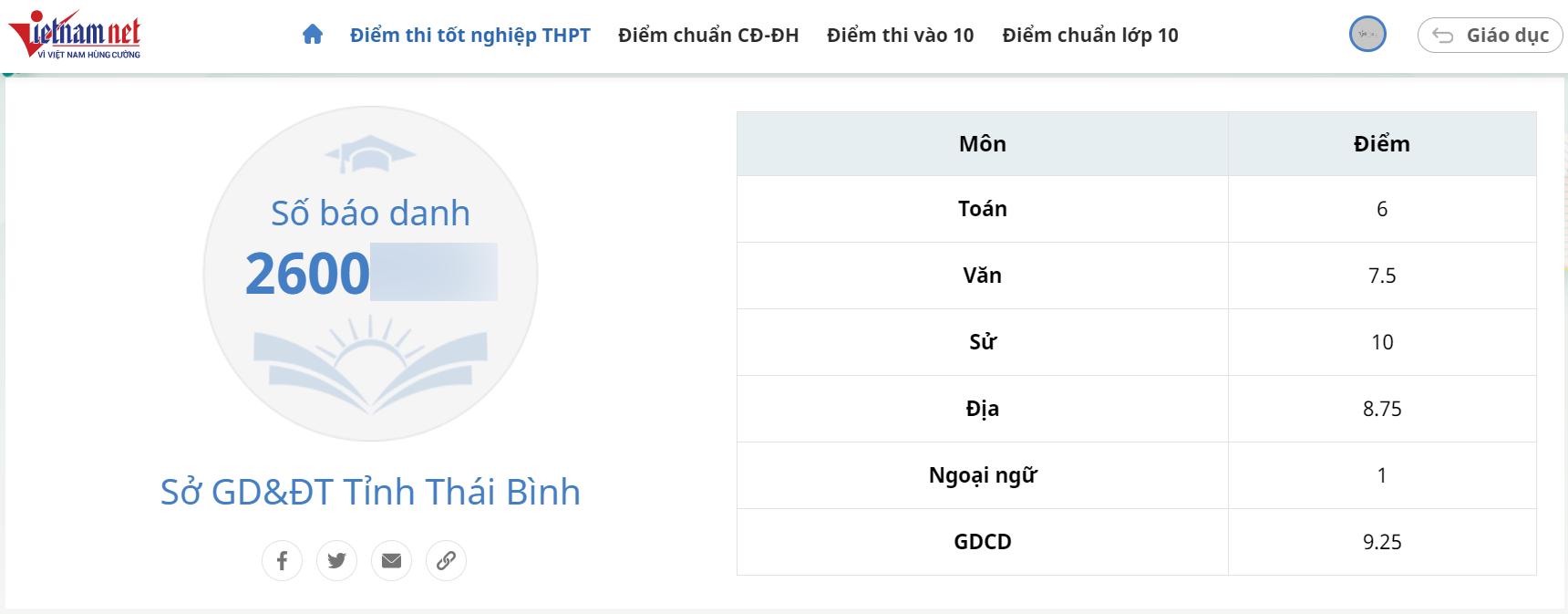Open the Điểm chuẩn lớp 10 section
1568x614 pixels.
1089,35
